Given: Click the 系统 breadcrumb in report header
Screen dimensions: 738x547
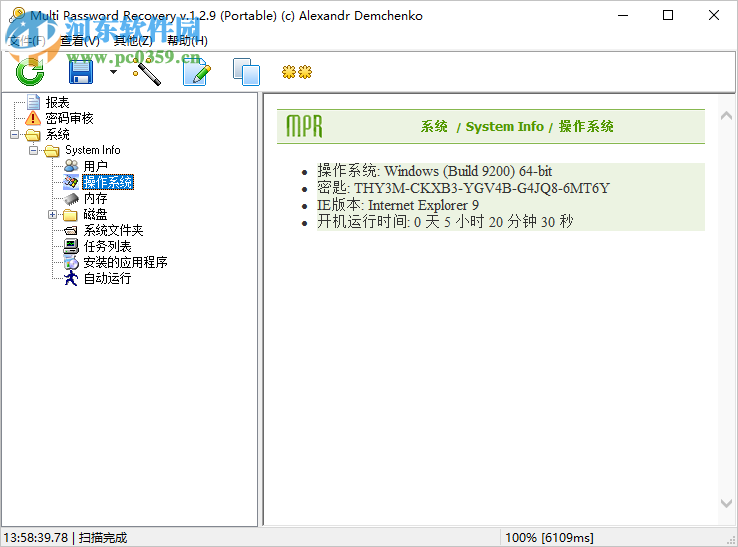Looking at the screenshot, I should click(x=434, y=127).
